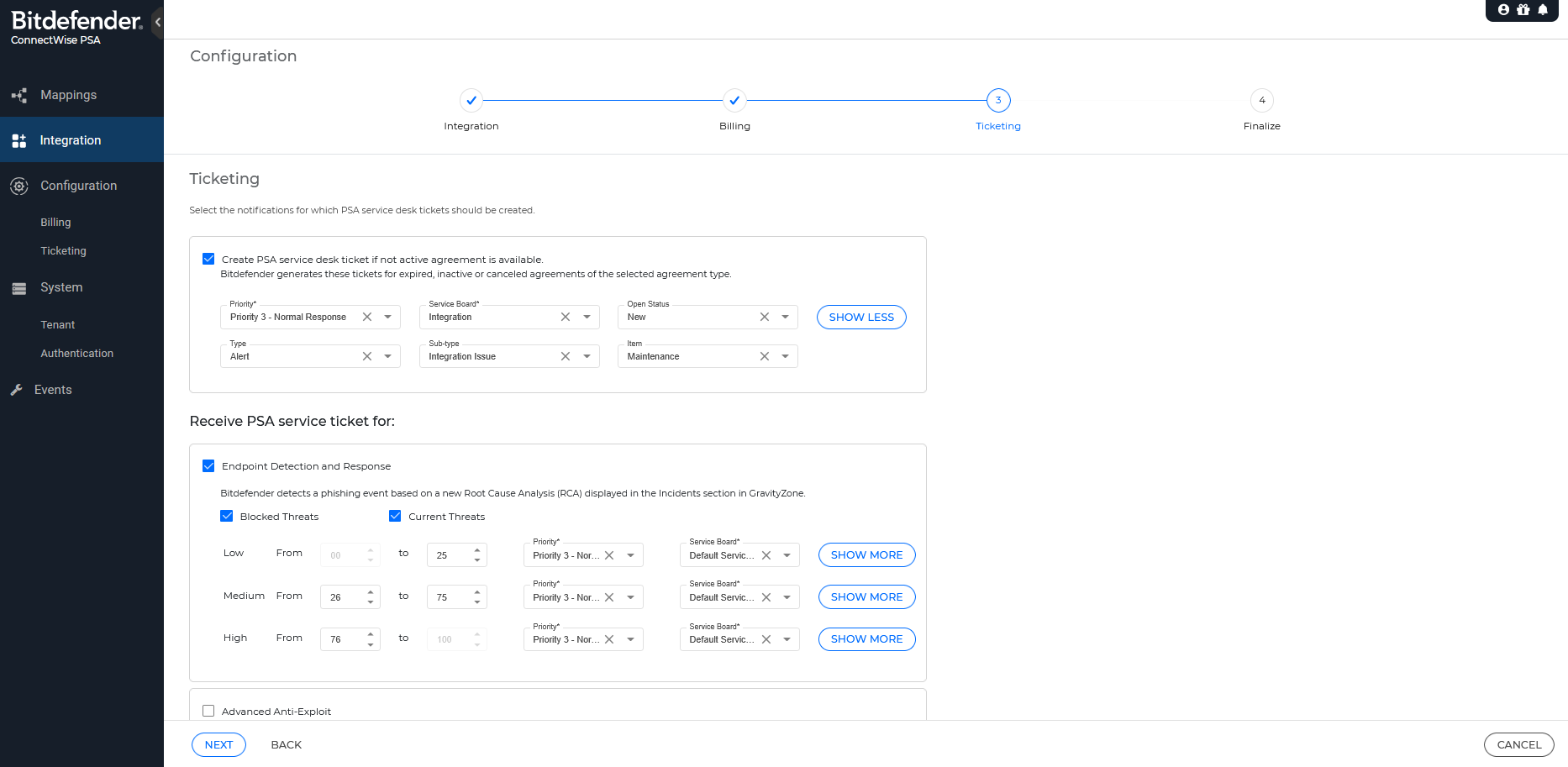1568x767 pixels.
Task: Open the Item Maintenance dropdown
Action: tap(785, 356)
